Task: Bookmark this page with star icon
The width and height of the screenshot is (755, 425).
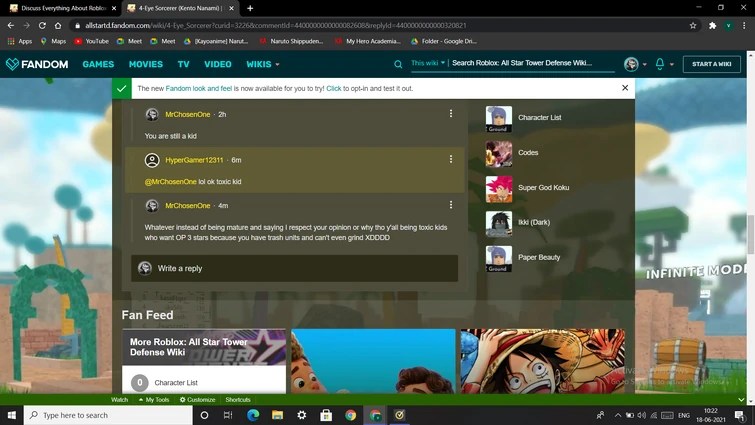Action: (x=693, y=26)
